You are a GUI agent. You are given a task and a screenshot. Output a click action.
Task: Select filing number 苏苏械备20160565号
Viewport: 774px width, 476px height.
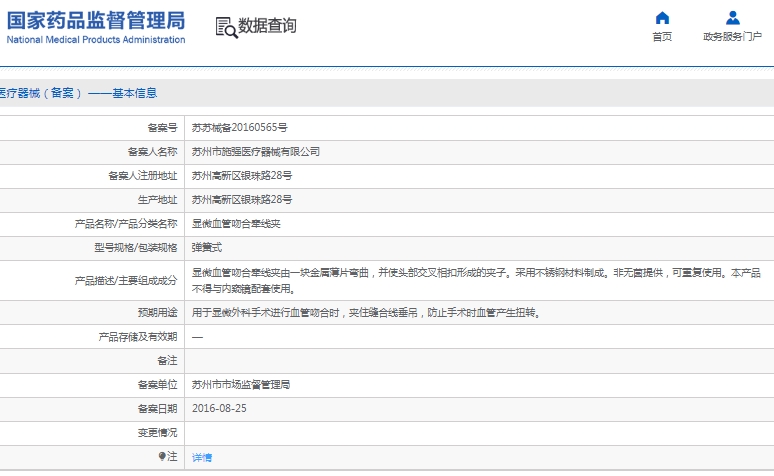click(239, 127)
